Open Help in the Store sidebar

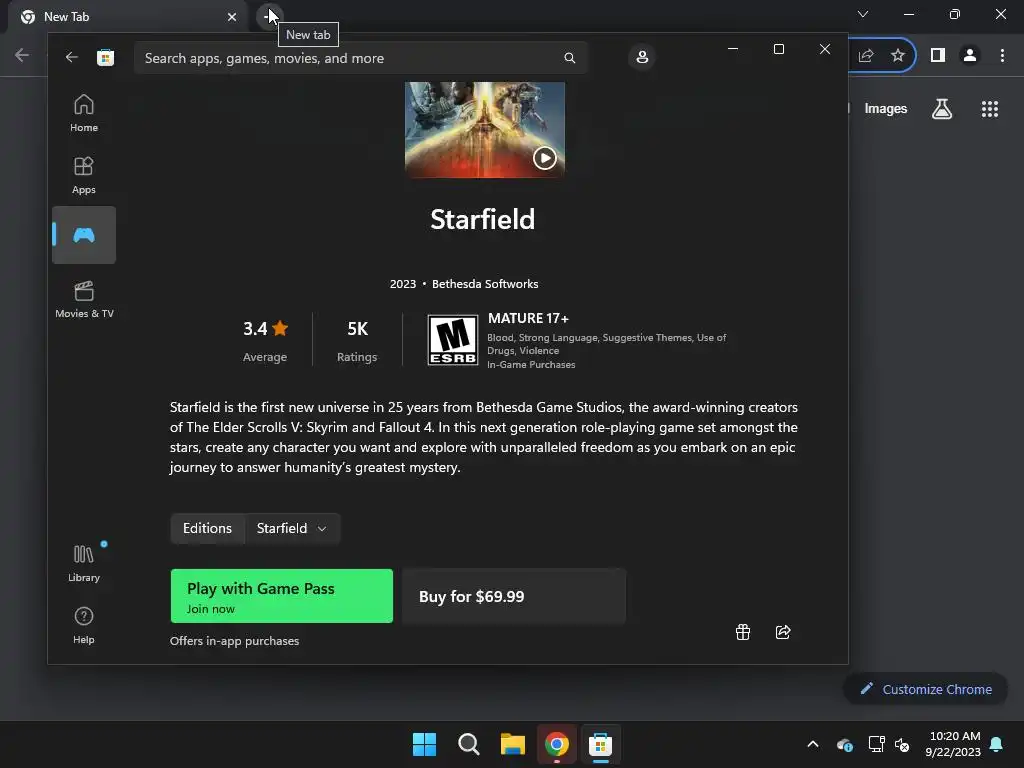tap(84, 625)
